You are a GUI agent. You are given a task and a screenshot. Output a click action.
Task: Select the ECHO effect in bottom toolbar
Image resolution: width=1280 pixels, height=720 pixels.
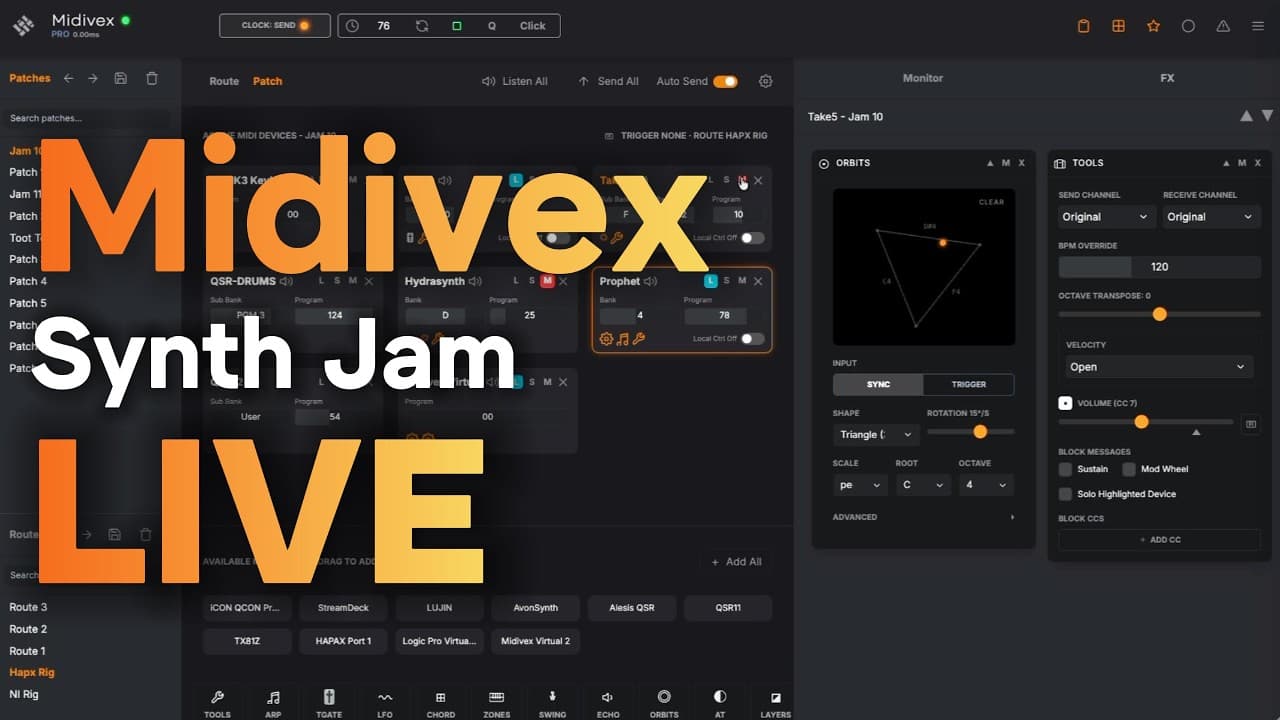point(608,704)
